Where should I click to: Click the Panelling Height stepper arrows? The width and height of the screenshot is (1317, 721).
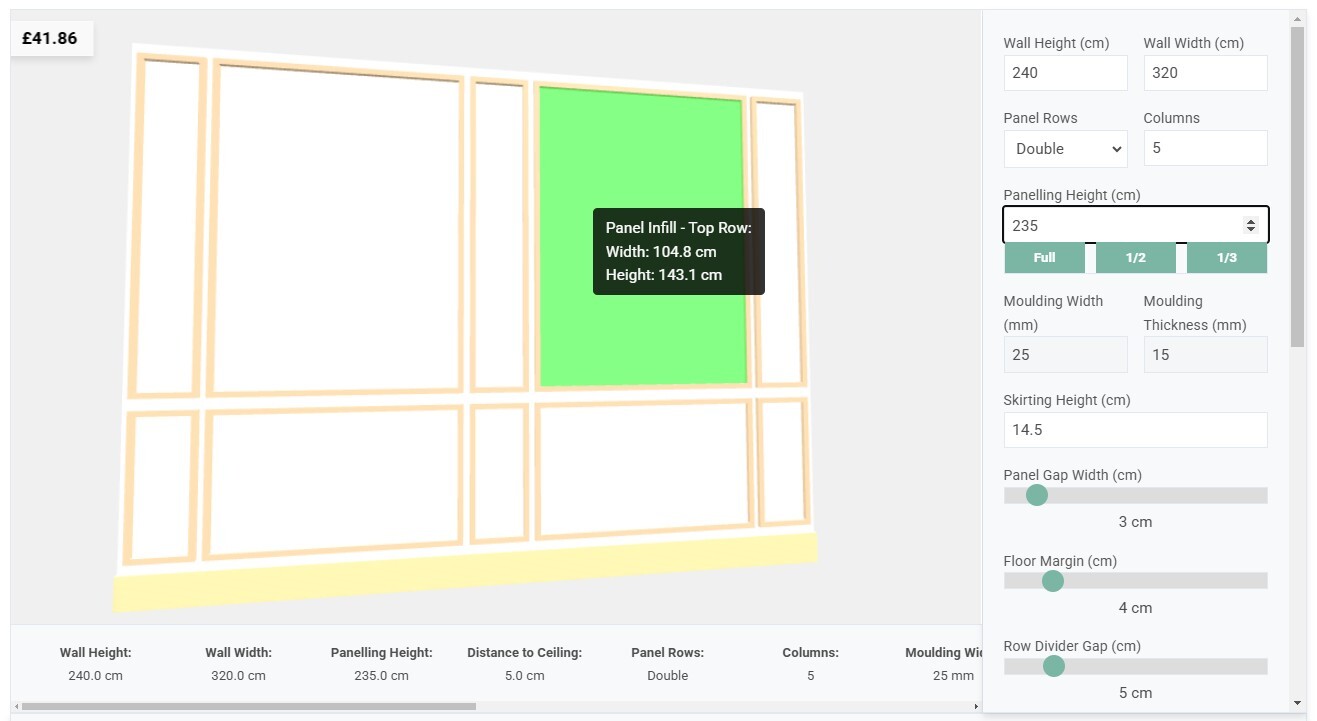1250,226
